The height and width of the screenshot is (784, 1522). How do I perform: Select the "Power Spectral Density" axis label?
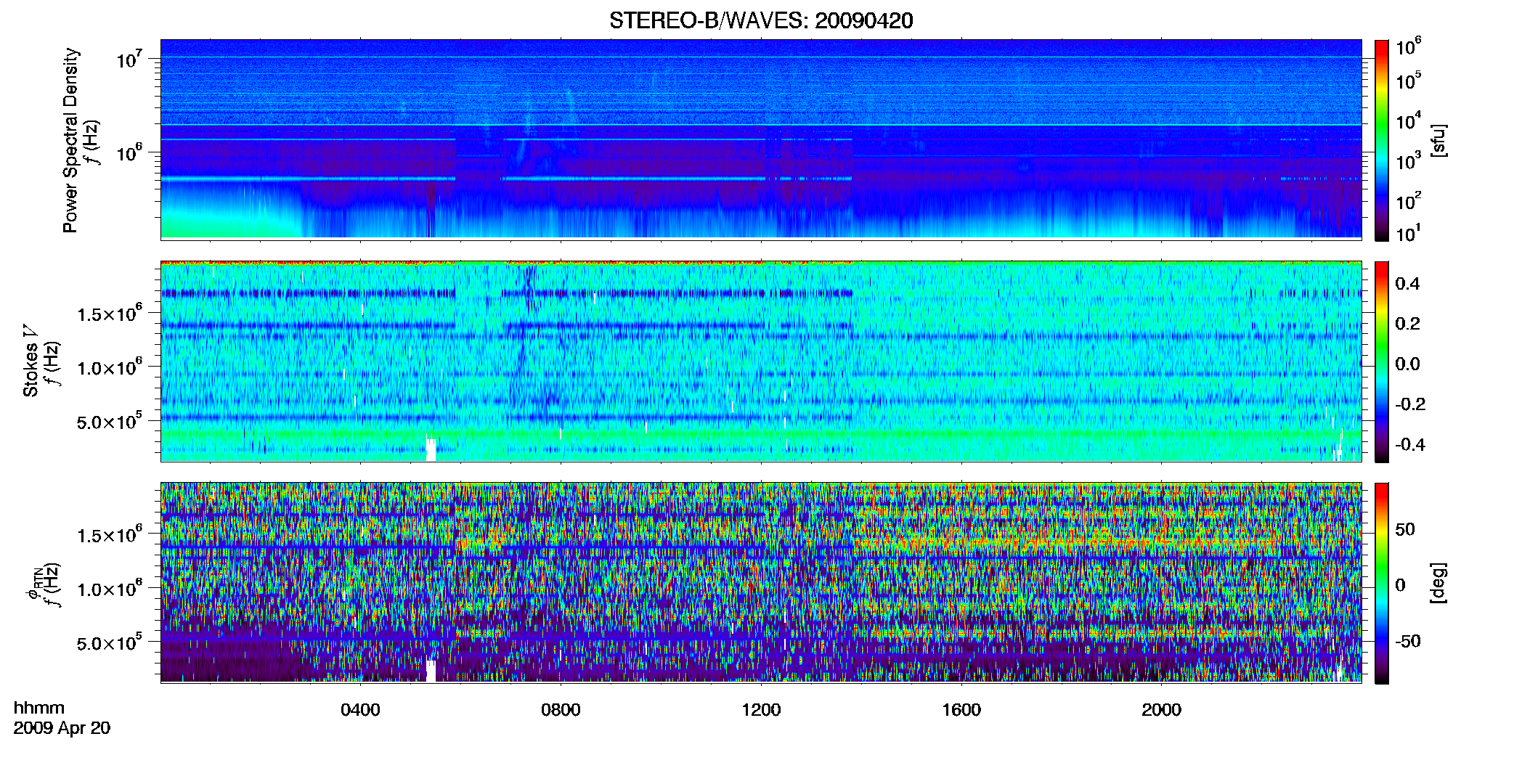click(x=70, y=140)
